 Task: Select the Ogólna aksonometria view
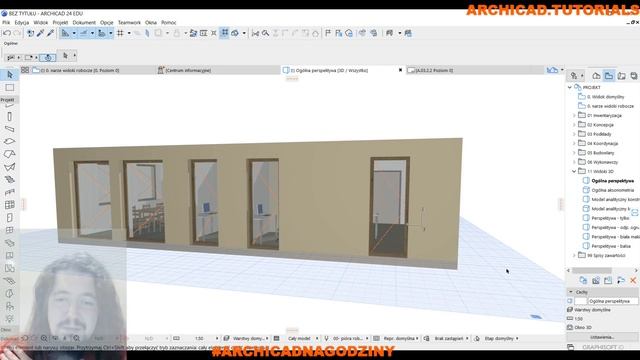click(613, 190)
